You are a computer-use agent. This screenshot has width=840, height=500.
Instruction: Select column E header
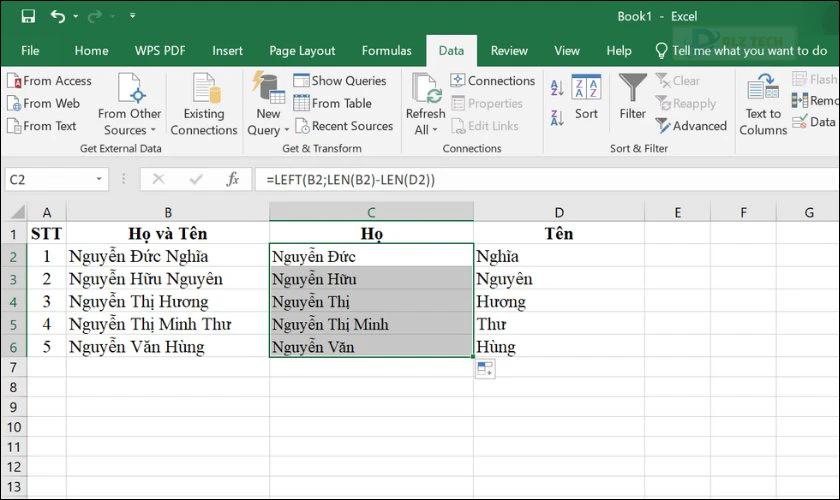click(678, 213)
